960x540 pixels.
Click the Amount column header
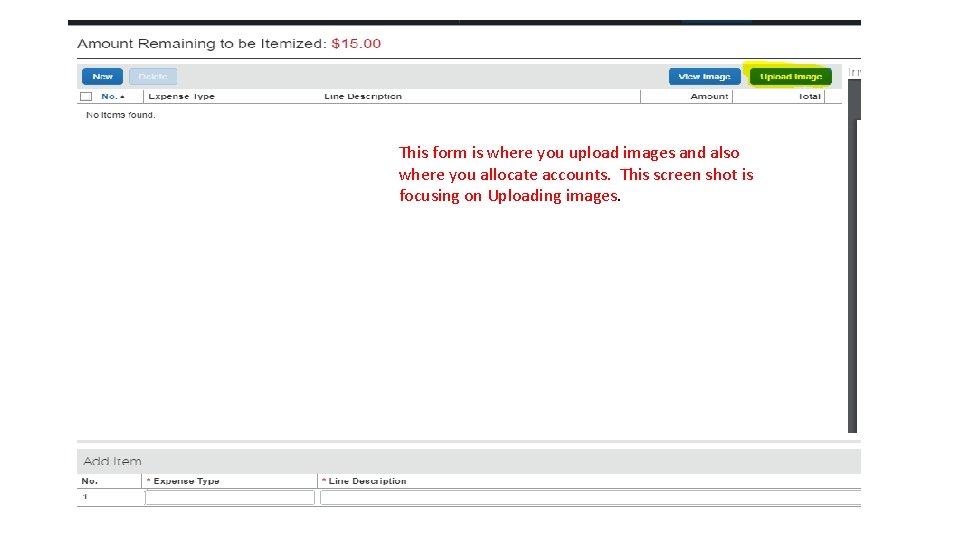709,96
